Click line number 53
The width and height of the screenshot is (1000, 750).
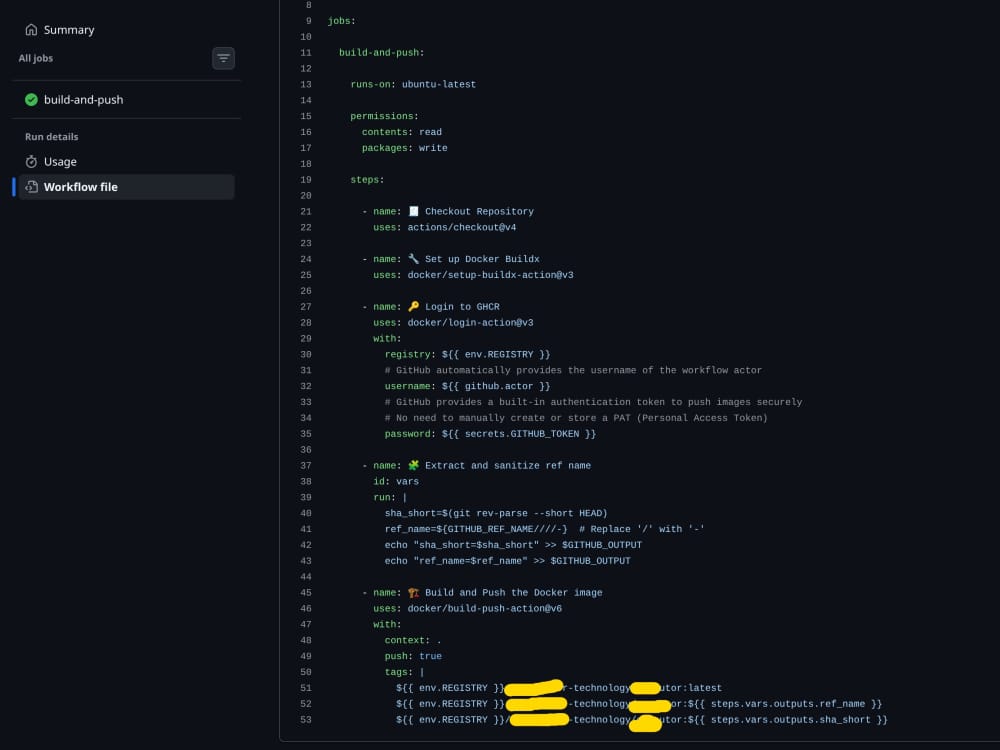[x=305, y=719]
